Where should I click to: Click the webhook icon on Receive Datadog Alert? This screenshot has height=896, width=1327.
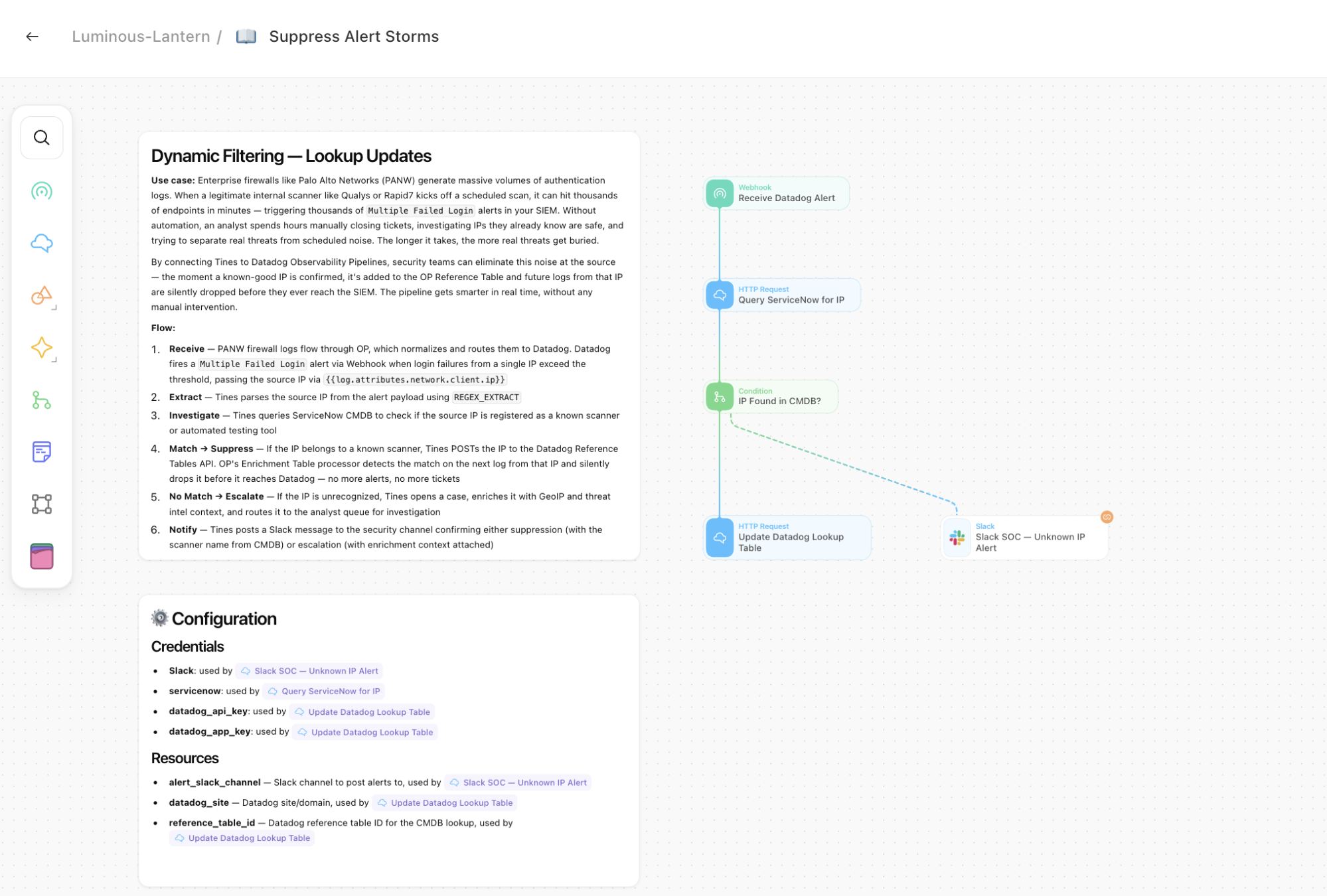[x=720, y=194]
